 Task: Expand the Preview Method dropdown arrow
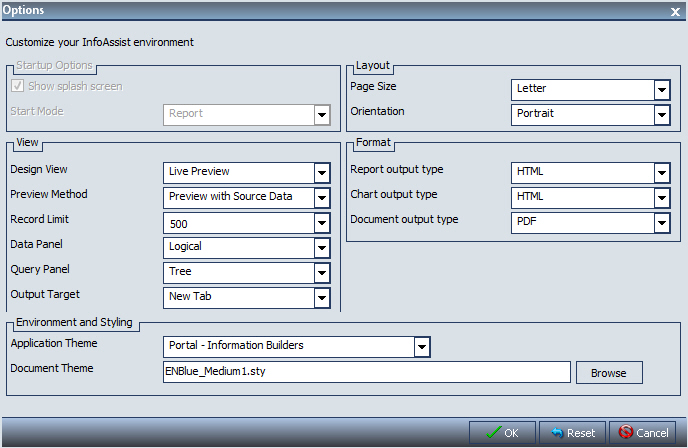322,198
